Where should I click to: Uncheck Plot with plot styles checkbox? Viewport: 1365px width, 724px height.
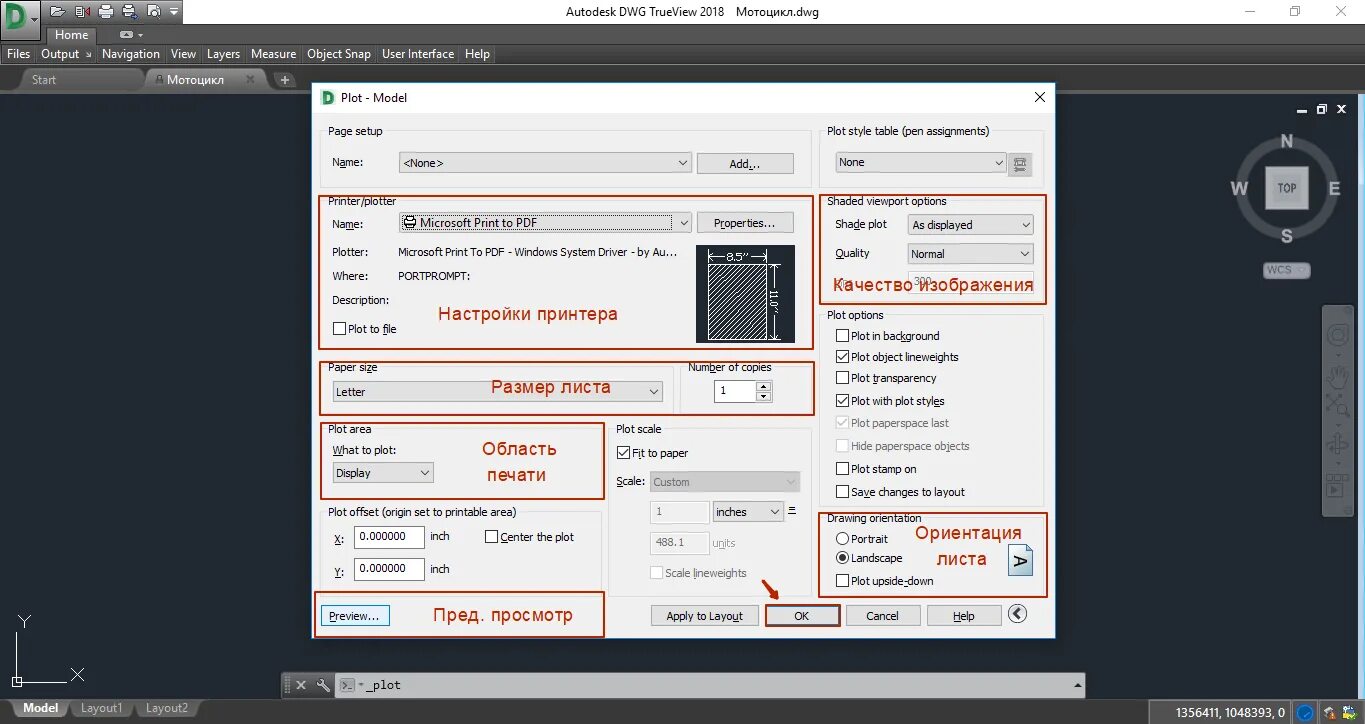pyautogui.click(x=842, y=401)
